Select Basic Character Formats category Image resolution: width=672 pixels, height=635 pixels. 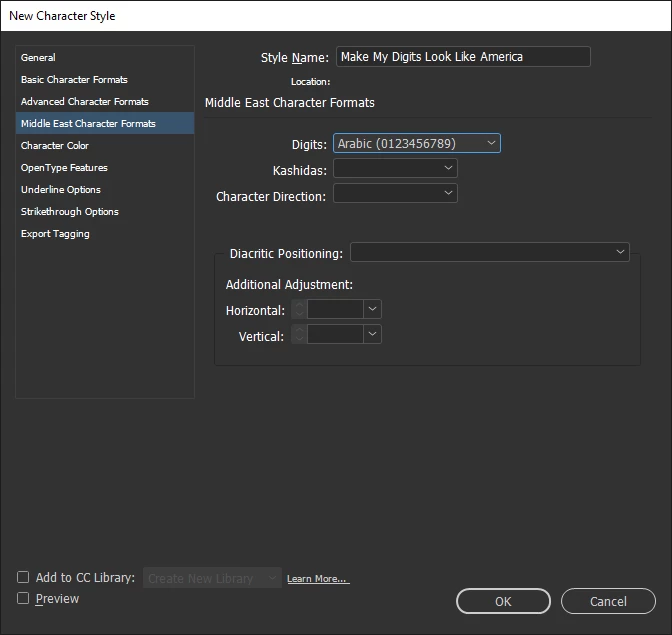(x=105, y=80)
